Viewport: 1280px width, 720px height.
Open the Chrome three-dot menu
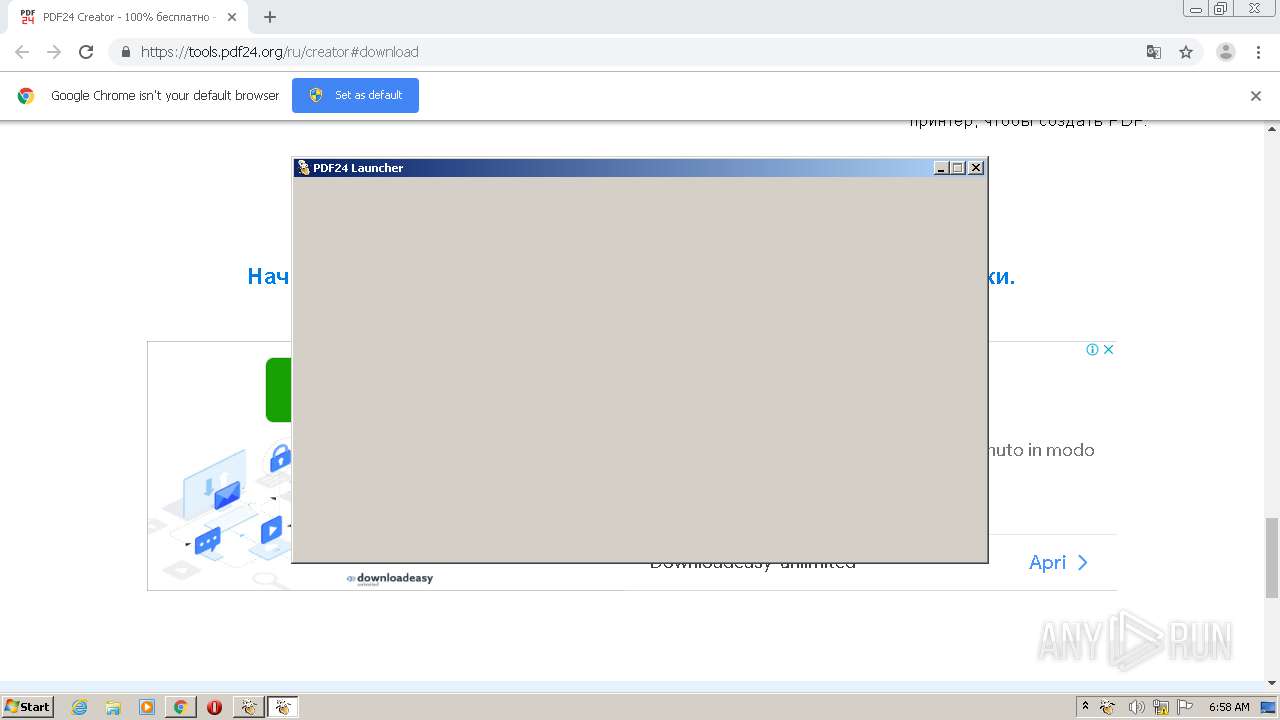1259,52
